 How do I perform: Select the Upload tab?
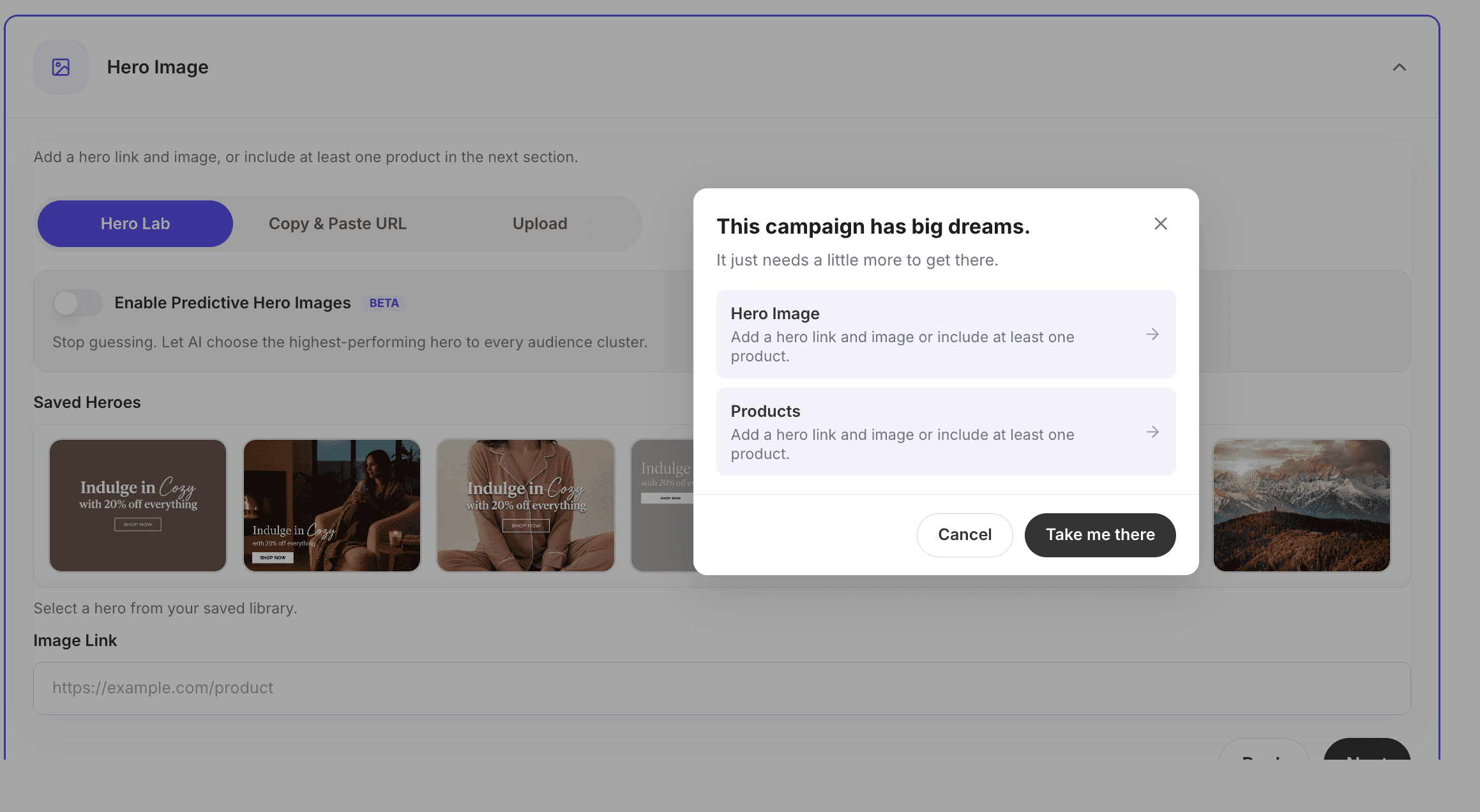540,223
